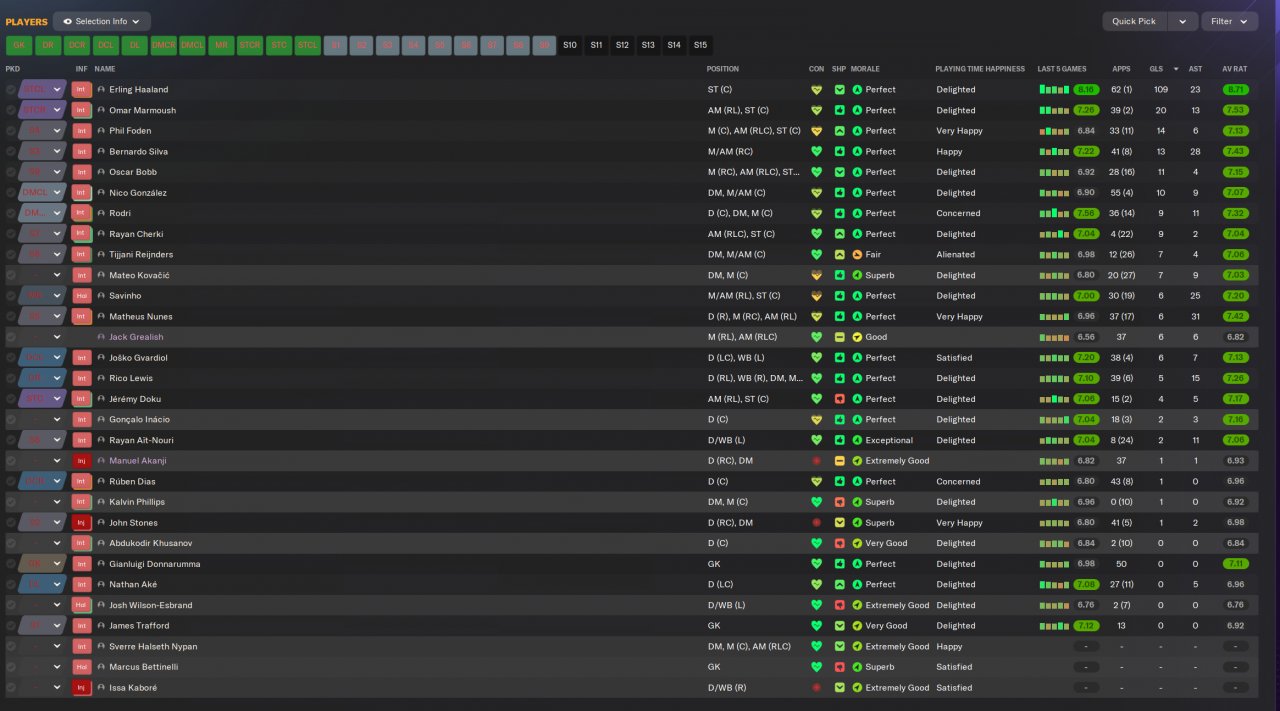Toggle picked checkmark for Gonçalo Inácio

coord(11,420)
